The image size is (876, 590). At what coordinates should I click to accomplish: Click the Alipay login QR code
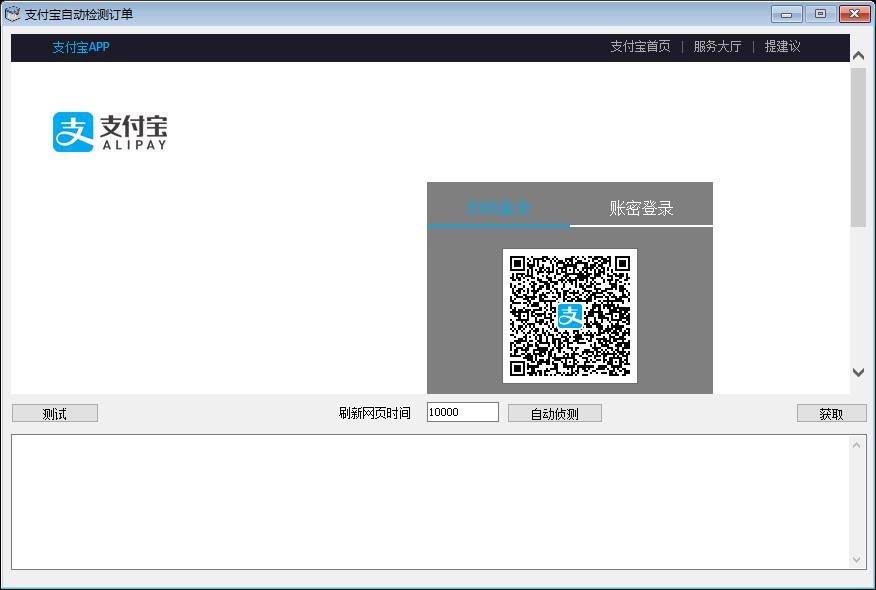[570, 316]
